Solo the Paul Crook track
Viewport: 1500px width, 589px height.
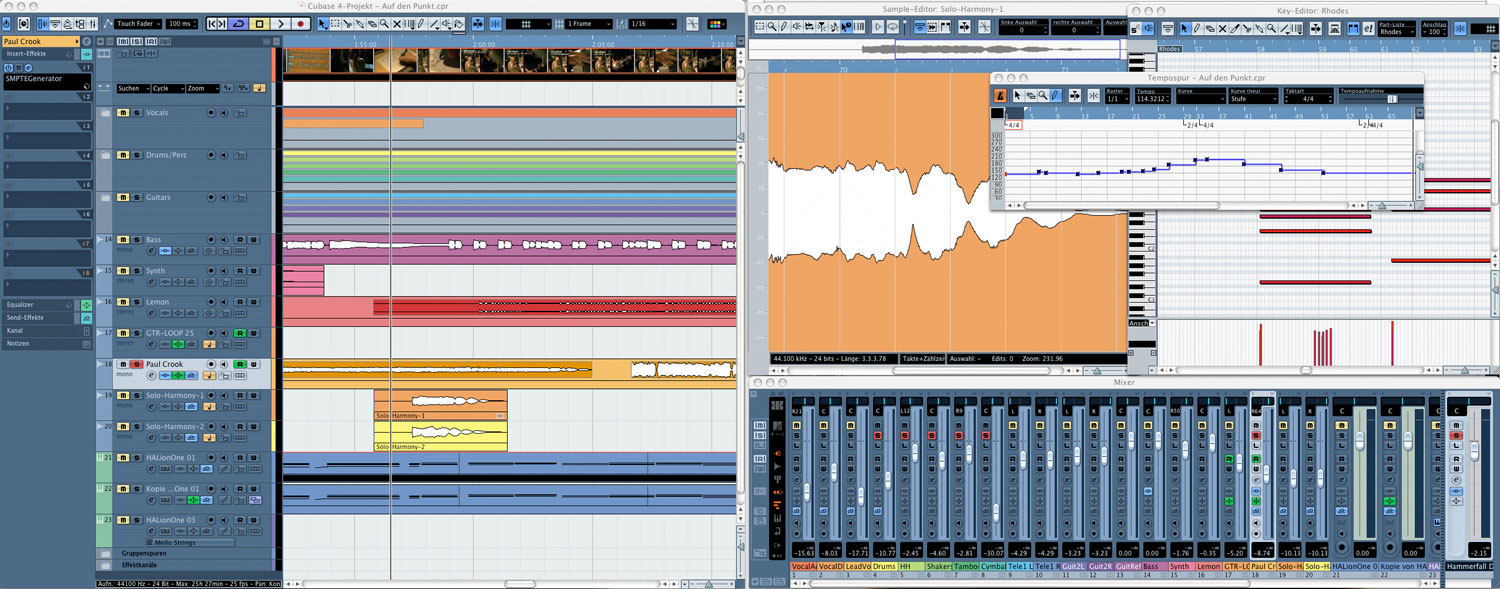(x=134, y=364)
